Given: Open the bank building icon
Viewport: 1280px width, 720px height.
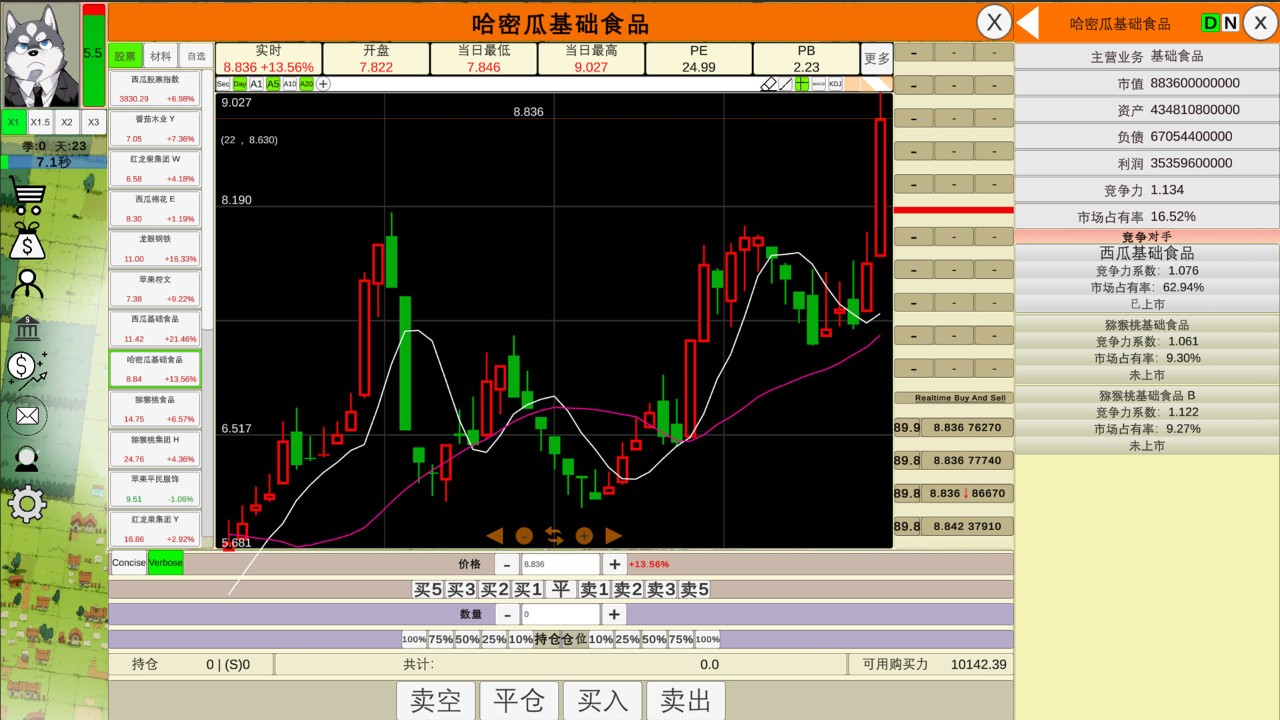Looking at the screenshot, I should tap(27, 327).
